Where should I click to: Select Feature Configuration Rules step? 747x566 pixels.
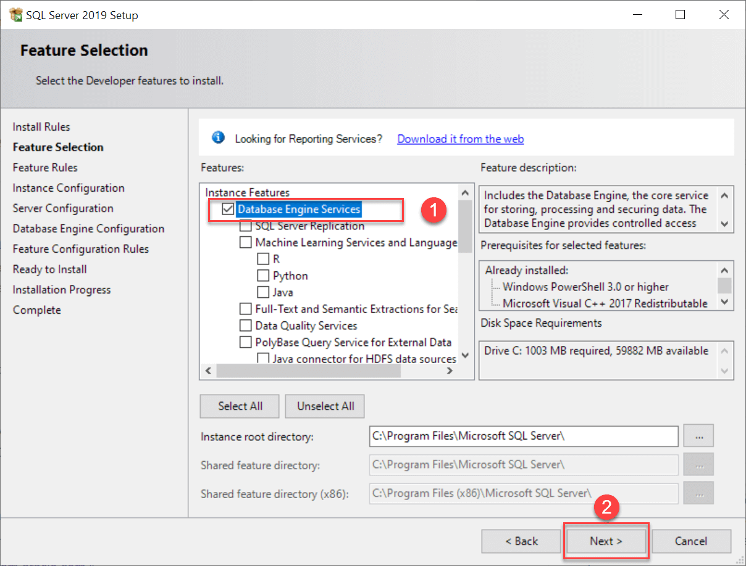pos(81,249)
